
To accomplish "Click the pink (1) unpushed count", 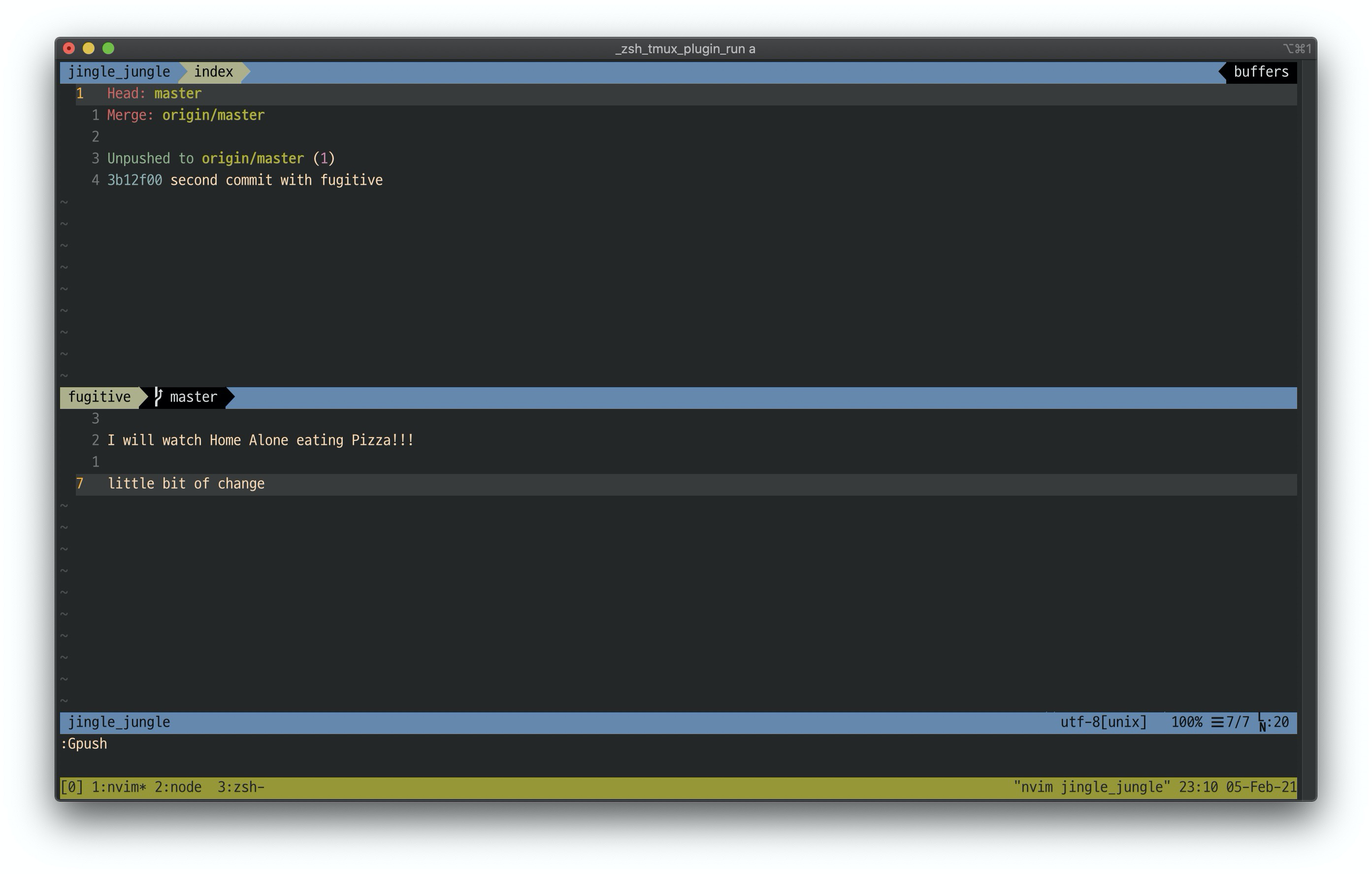I will click(x=324, y=159).
